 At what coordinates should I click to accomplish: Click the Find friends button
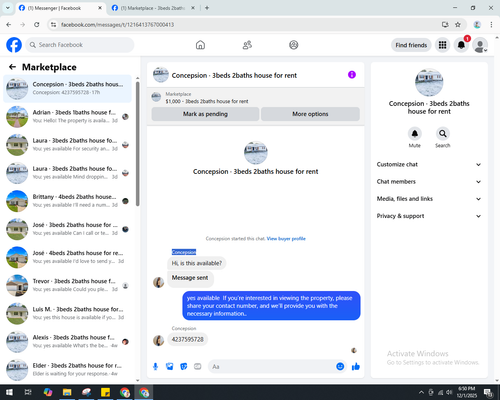point(411,45)
